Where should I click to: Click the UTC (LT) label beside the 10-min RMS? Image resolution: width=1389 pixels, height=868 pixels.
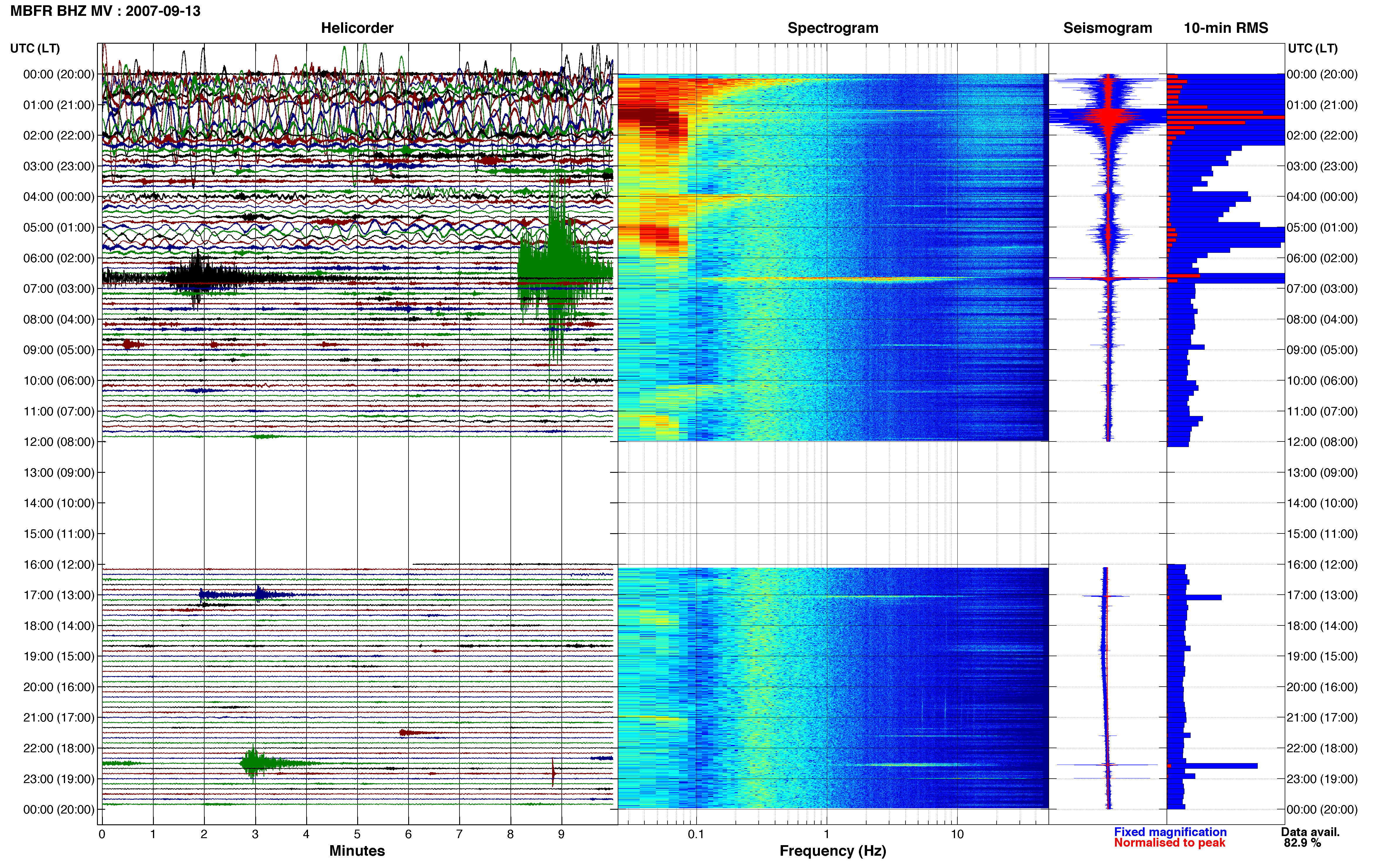click(1313, 48)
